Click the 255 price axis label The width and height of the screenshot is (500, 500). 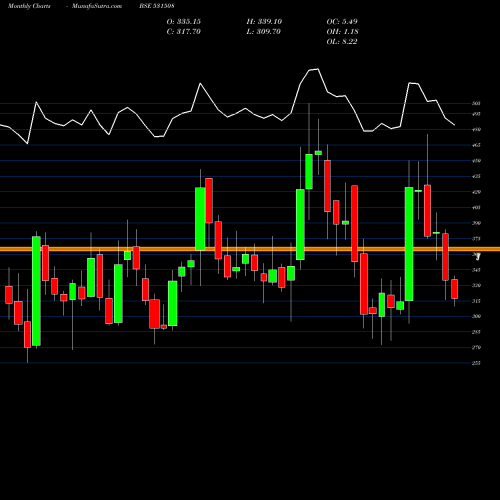click(x=476, y=363)
